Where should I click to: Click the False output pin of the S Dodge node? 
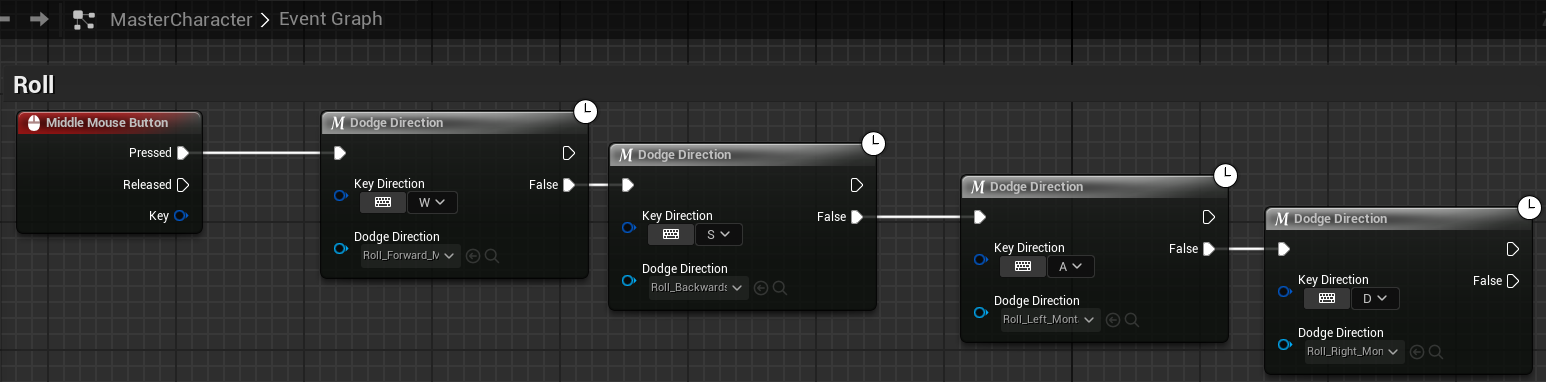click(857, 217)
